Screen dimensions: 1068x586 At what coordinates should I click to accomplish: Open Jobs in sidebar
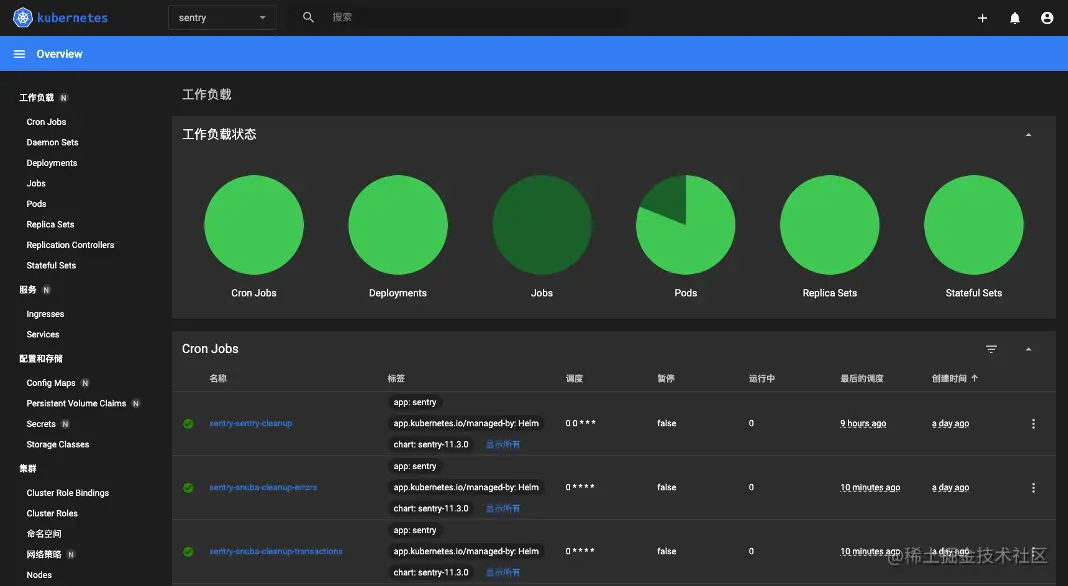click(x=36, y=183)
